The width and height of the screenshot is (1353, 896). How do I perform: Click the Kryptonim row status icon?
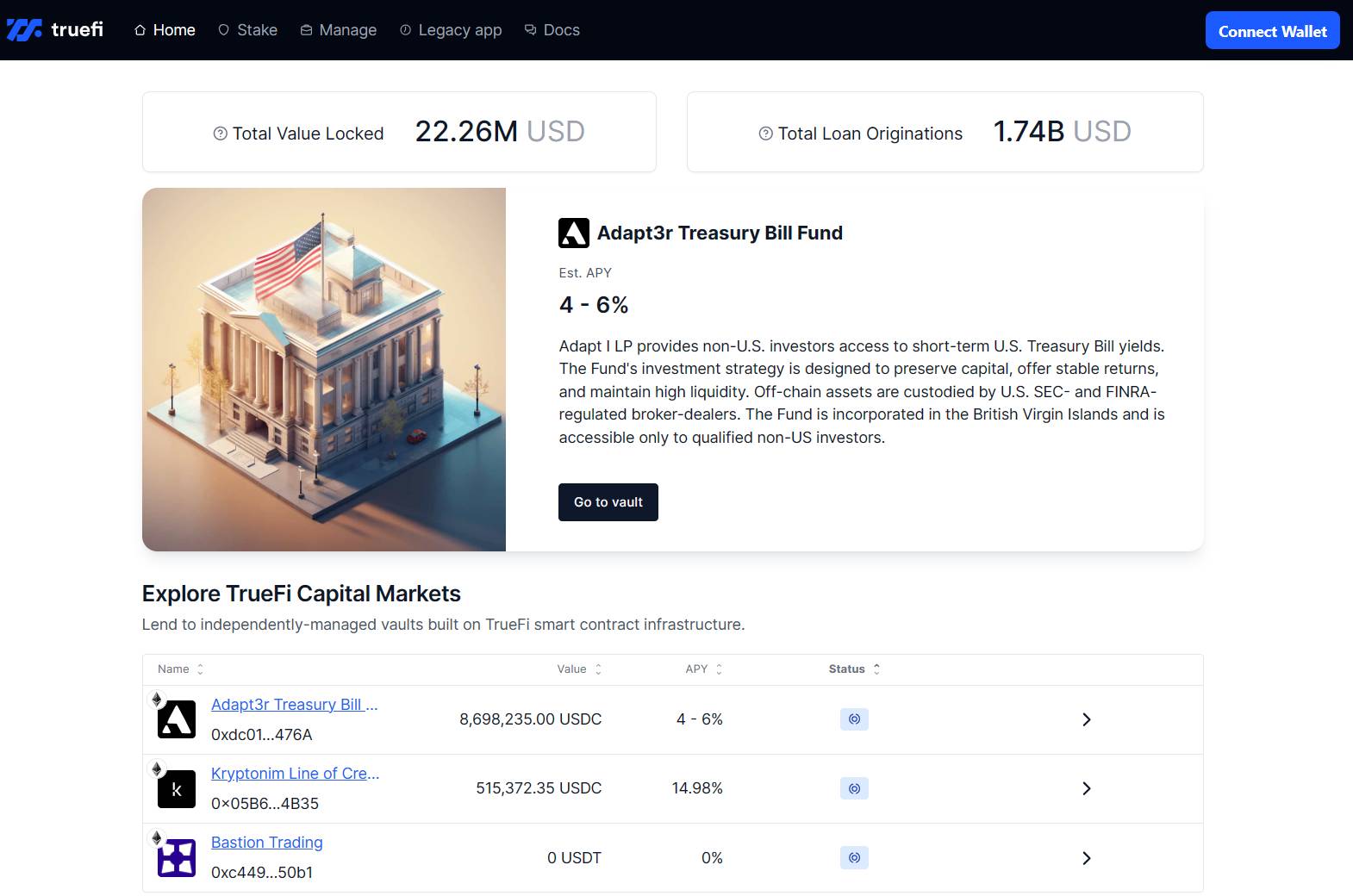click(854, 788)
